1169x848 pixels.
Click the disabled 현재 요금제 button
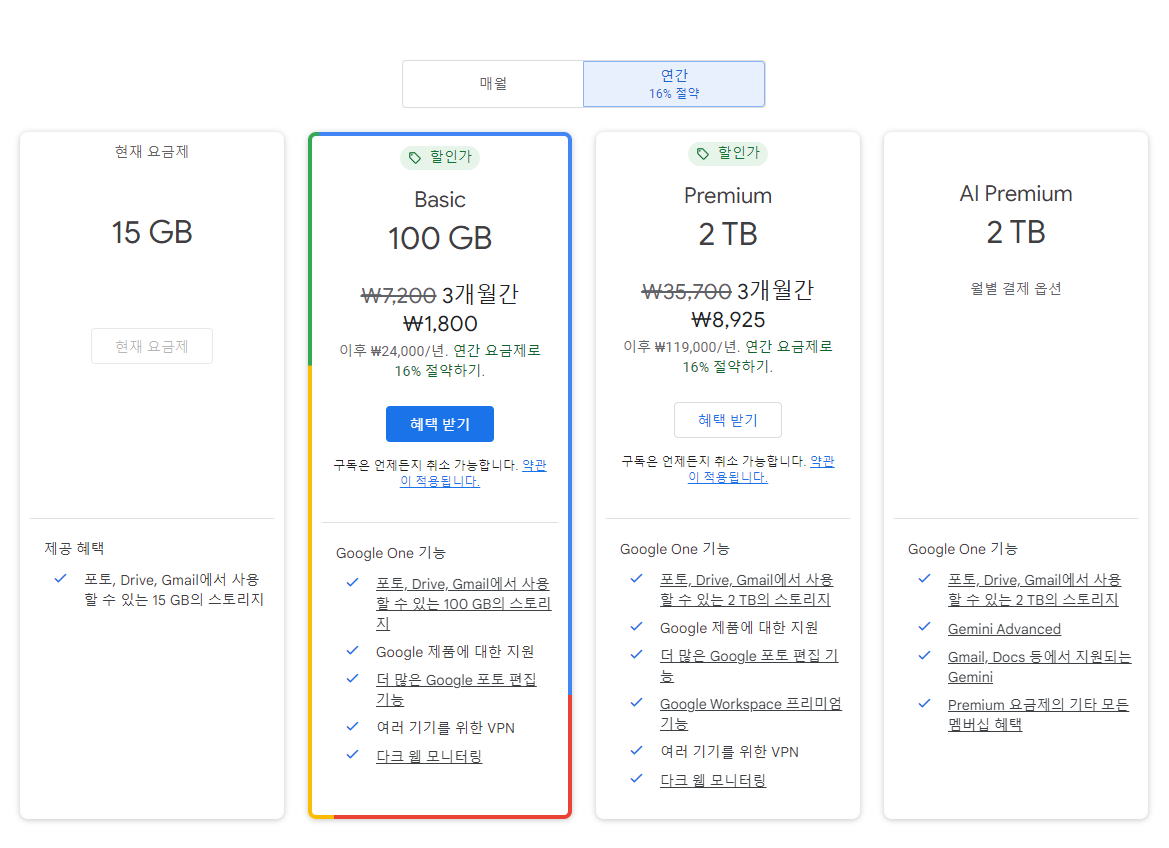click(152, 346)
